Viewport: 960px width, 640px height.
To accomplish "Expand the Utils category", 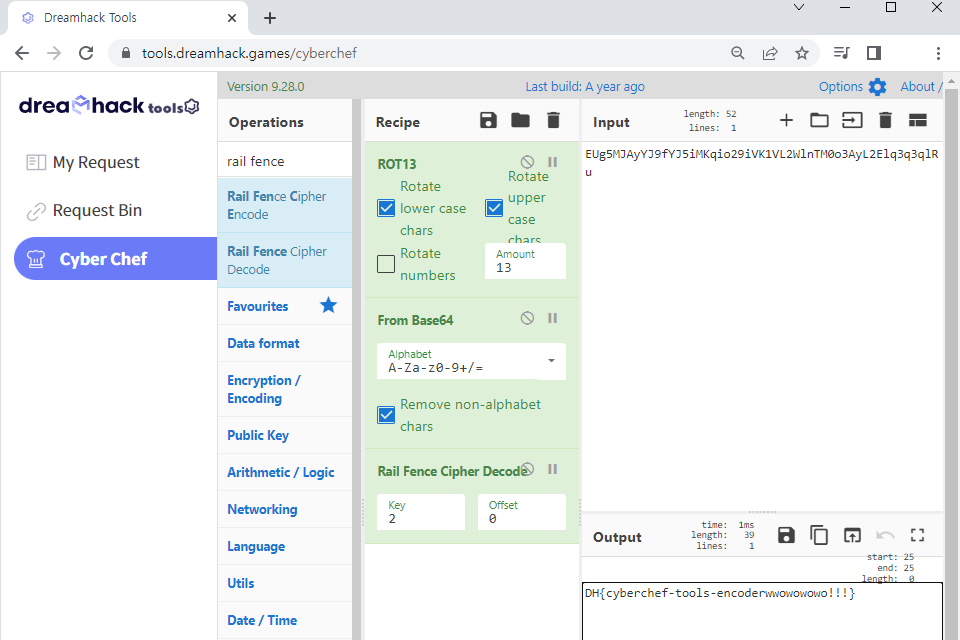I will click(285, 583).
